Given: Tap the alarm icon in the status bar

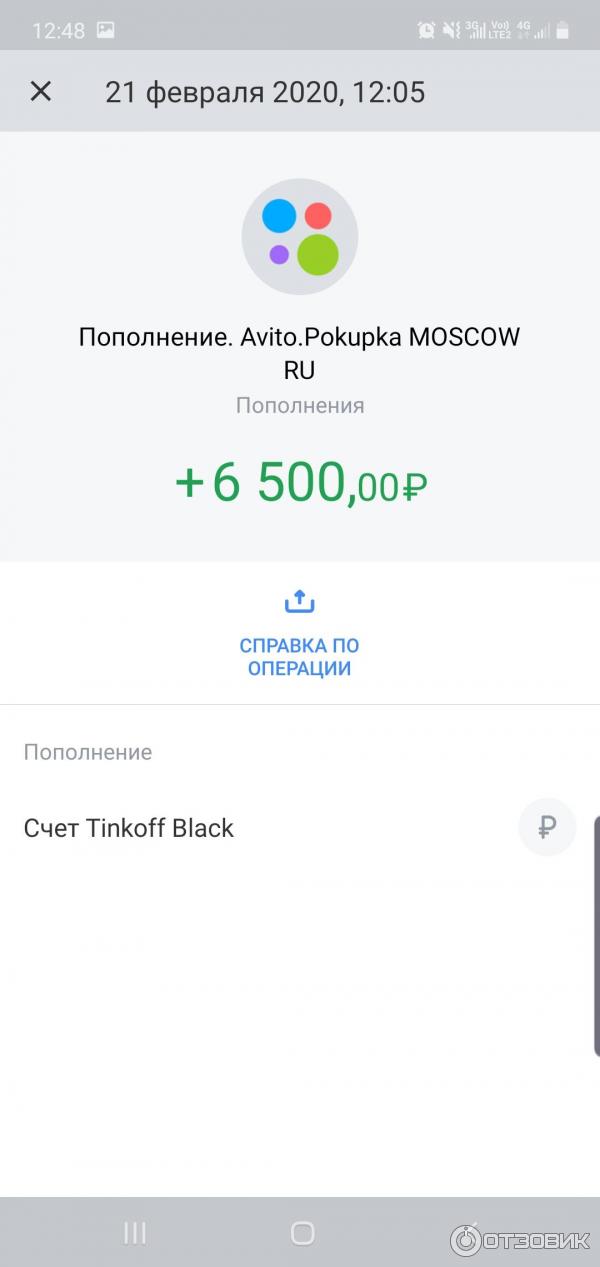Looking at the screenshot, I should (x=426, y=30).
